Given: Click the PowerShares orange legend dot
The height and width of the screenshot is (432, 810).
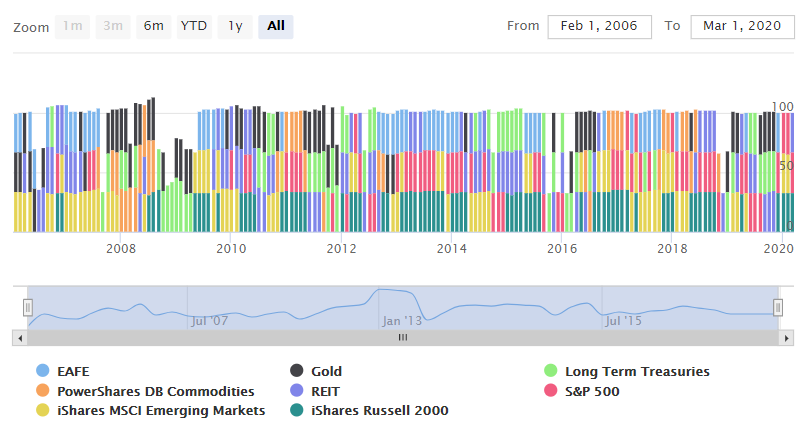Looking at the screenshot, I should pos(43,390).
